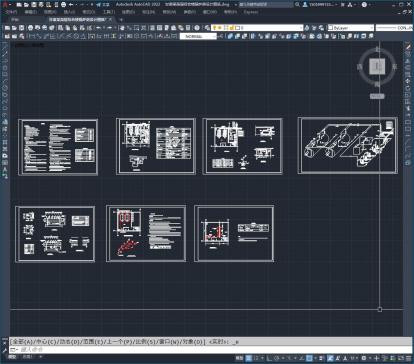
Task: Open the 绘图(D) menu
Action: click(128, 12)
